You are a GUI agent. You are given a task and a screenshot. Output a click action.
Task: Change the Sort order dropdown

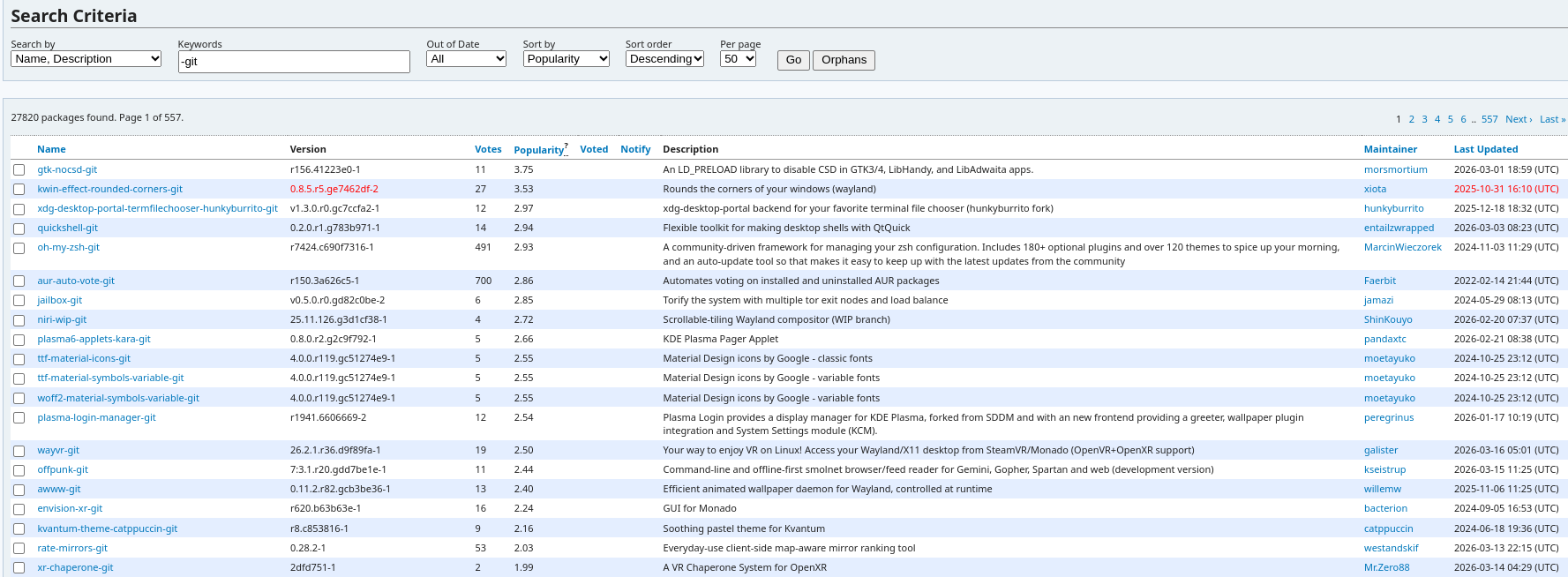coord(664,59)
